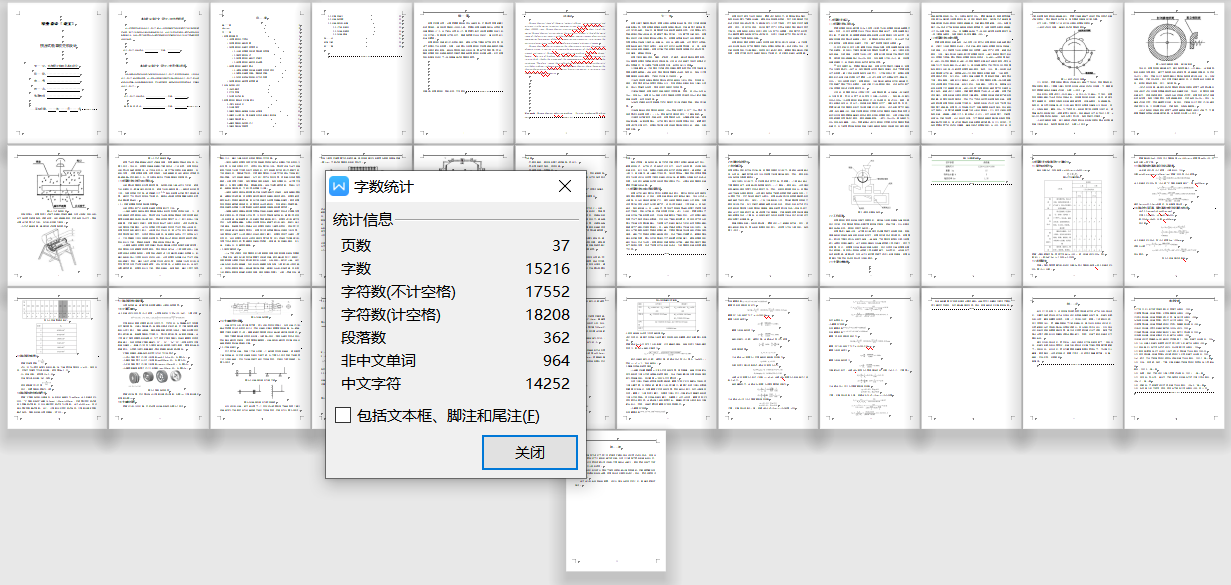Viewport: 1231px width, 585px height.
Task: Select the 字符数(计空格) statistic row
Action: 450,314
